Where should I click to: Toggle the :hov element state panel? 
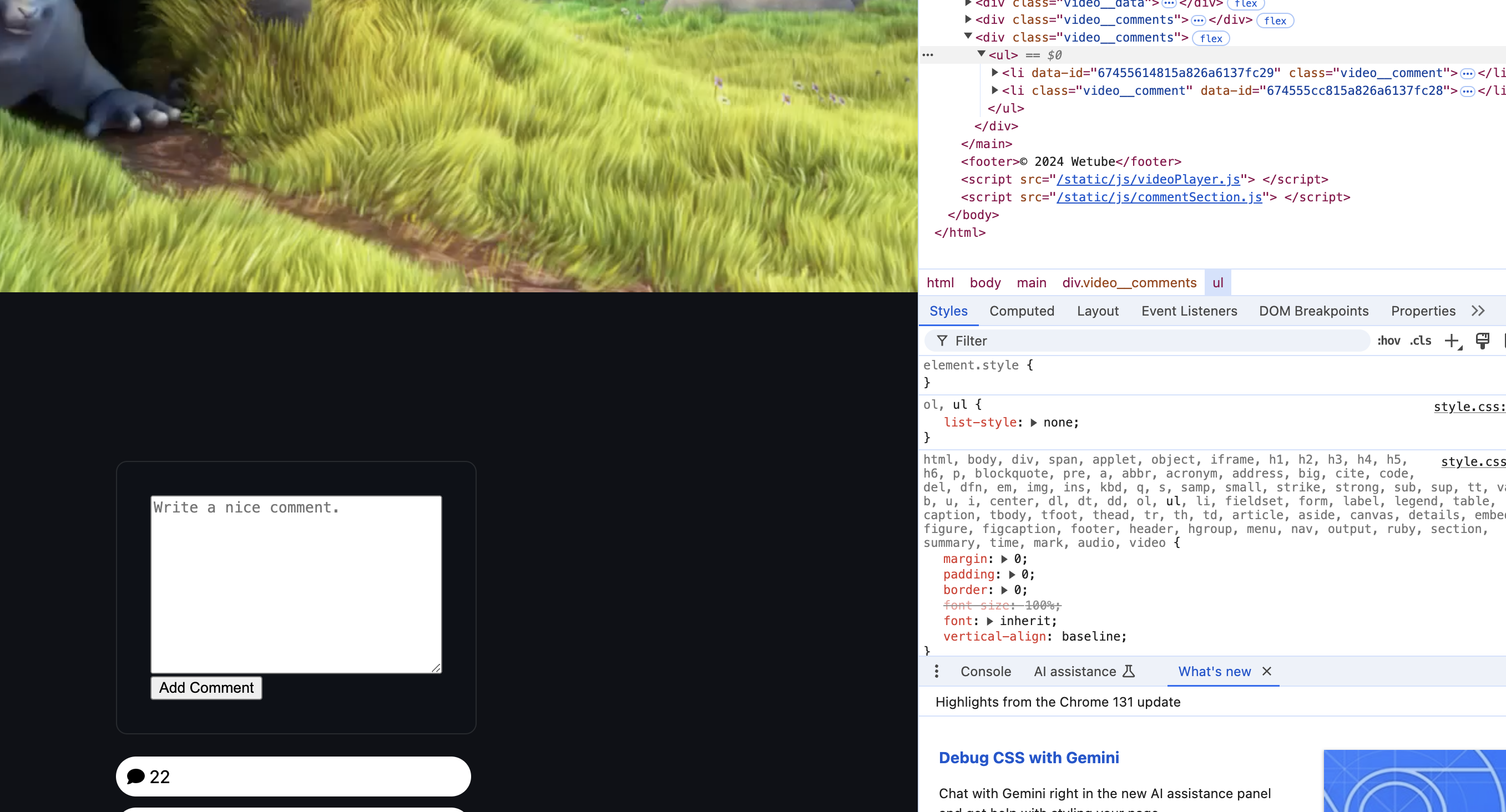(1388, 341)
